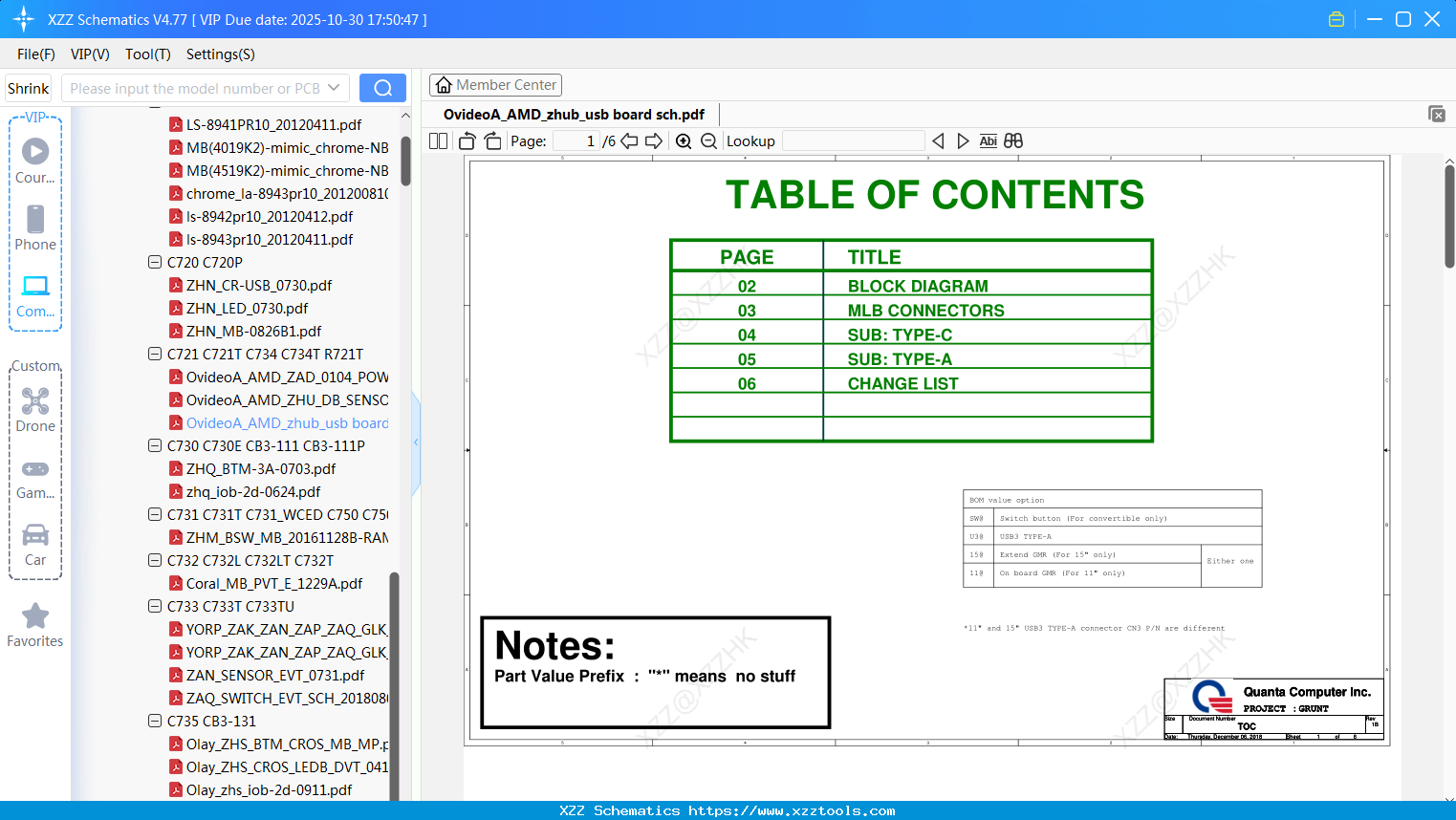The width and height of the screenshot is (1456, 820).
Task: Open chrome_la-8943pr10 file in tree
Action: point(287,193)
